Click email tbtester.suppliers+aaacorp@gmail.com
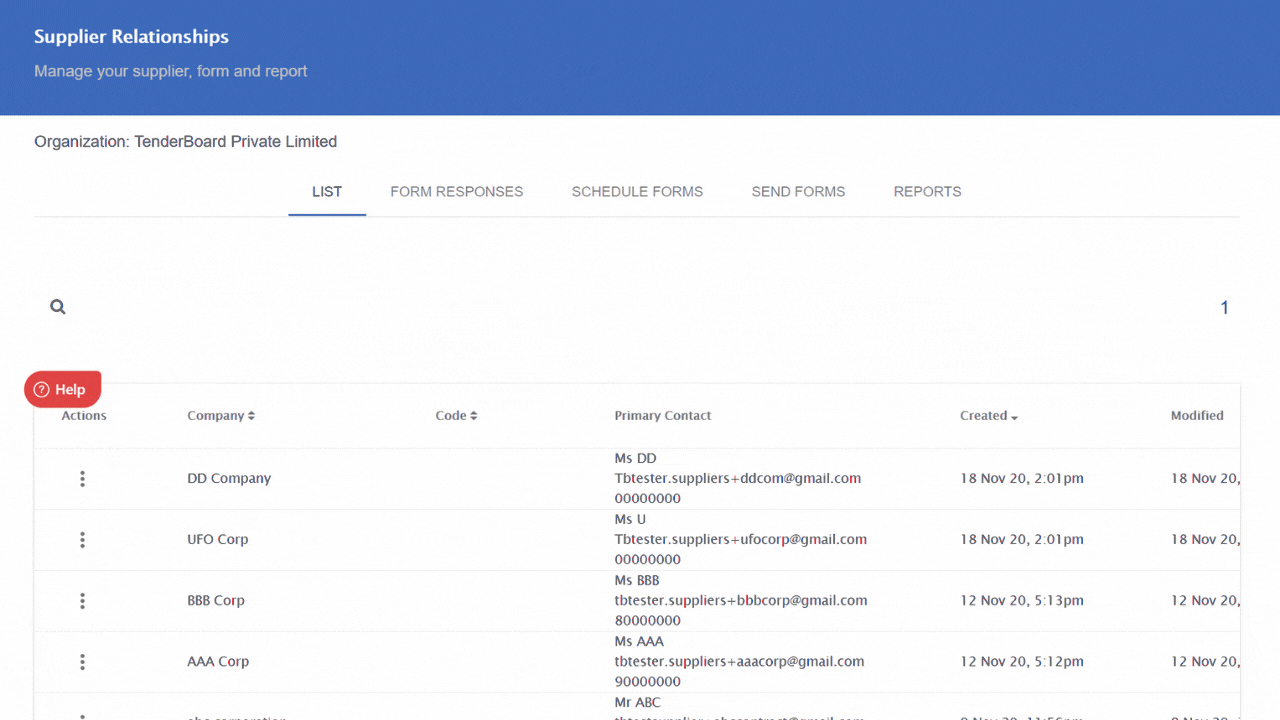The image size is (1280, 720). (x=739, y=661)
